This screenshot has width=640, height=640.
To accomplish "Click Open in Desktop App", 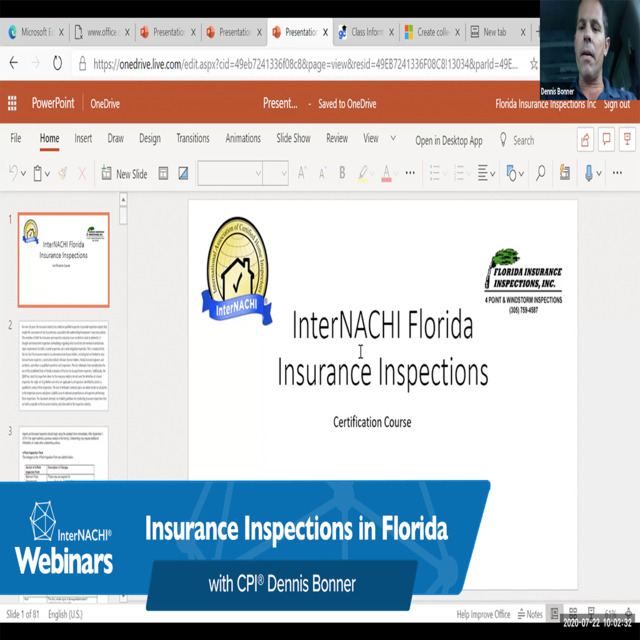I will click(449, 140).
